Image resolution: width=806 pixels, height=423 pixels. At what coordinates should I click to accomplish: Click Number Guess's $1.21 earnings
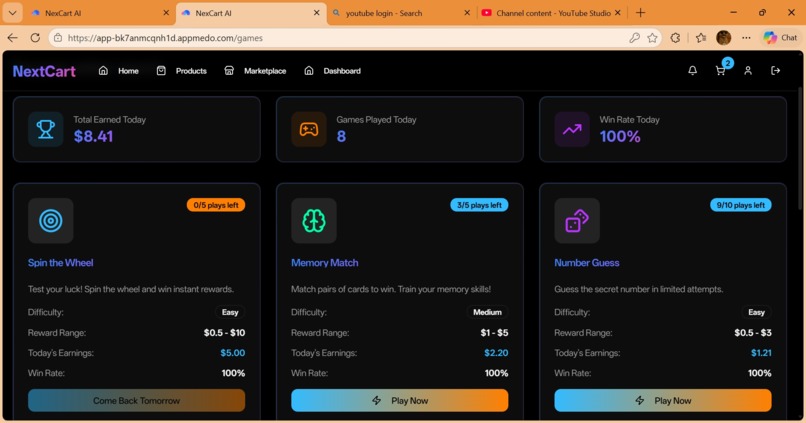tap(761, 353)
